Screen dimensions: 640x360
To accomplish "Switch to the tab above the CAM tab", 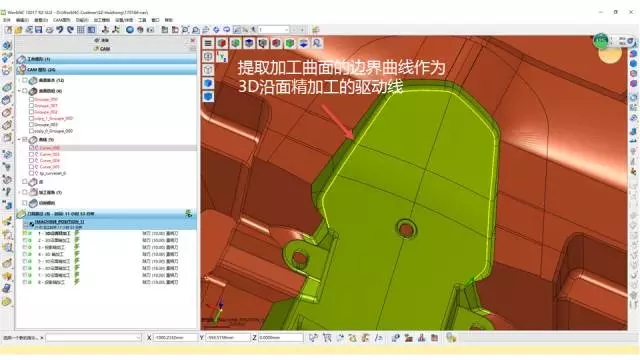I will [x=102, y=40].
